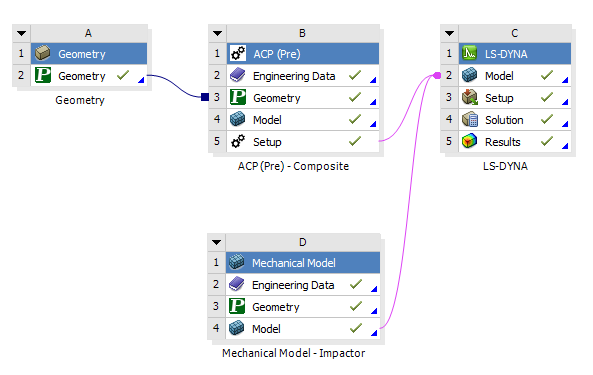
Task: Click the Geometry icon in system A row 2
Action: tap(43, 75)
